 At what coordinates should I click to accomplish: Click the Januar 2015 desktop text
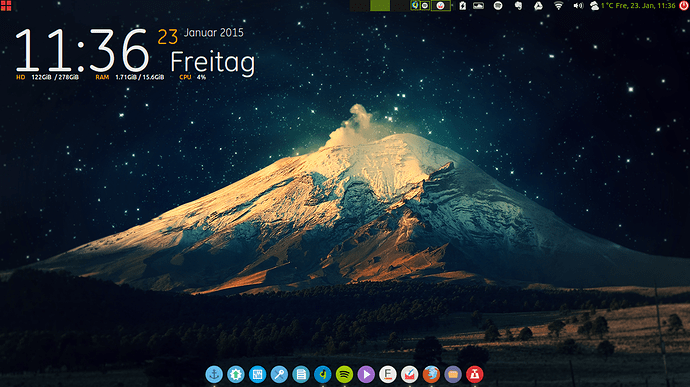[214, 33]
